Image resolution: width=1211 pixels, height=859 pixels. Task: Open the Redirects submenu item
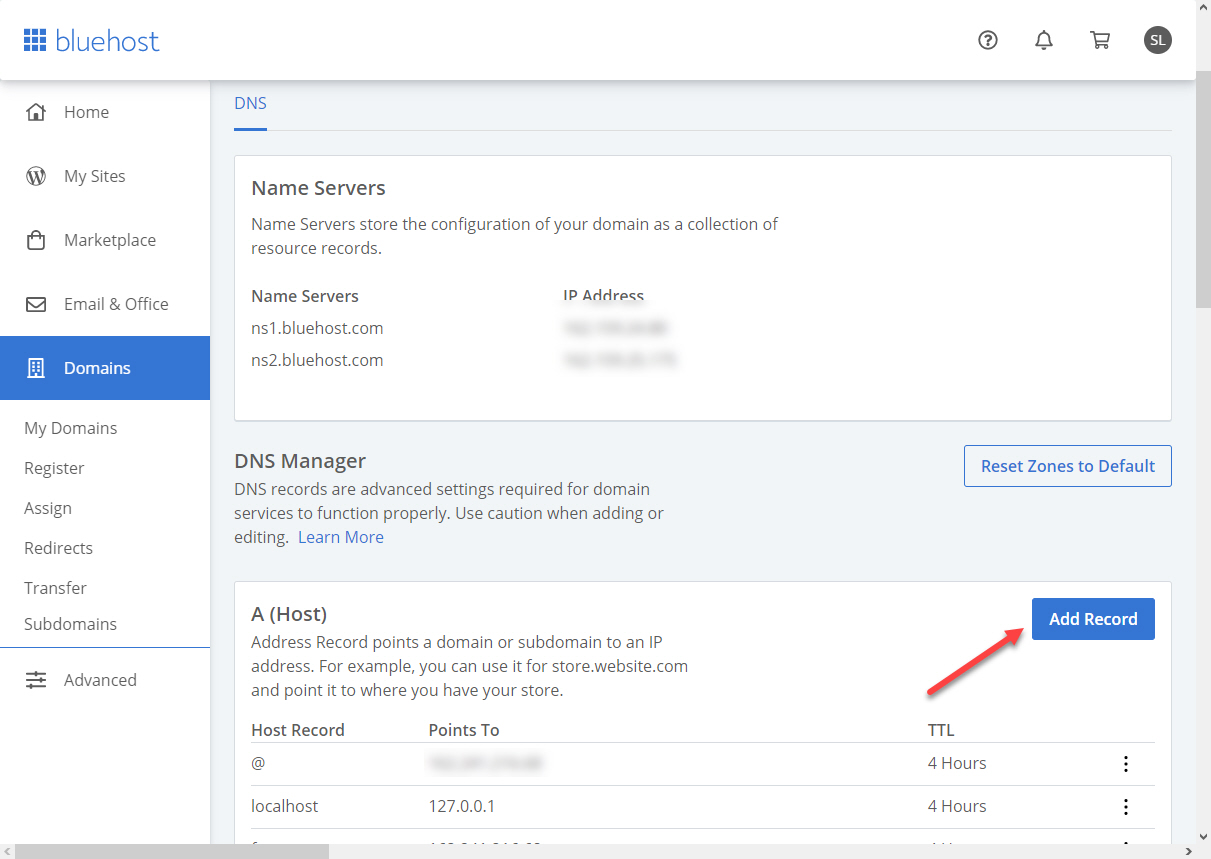(x=58, y=548)
